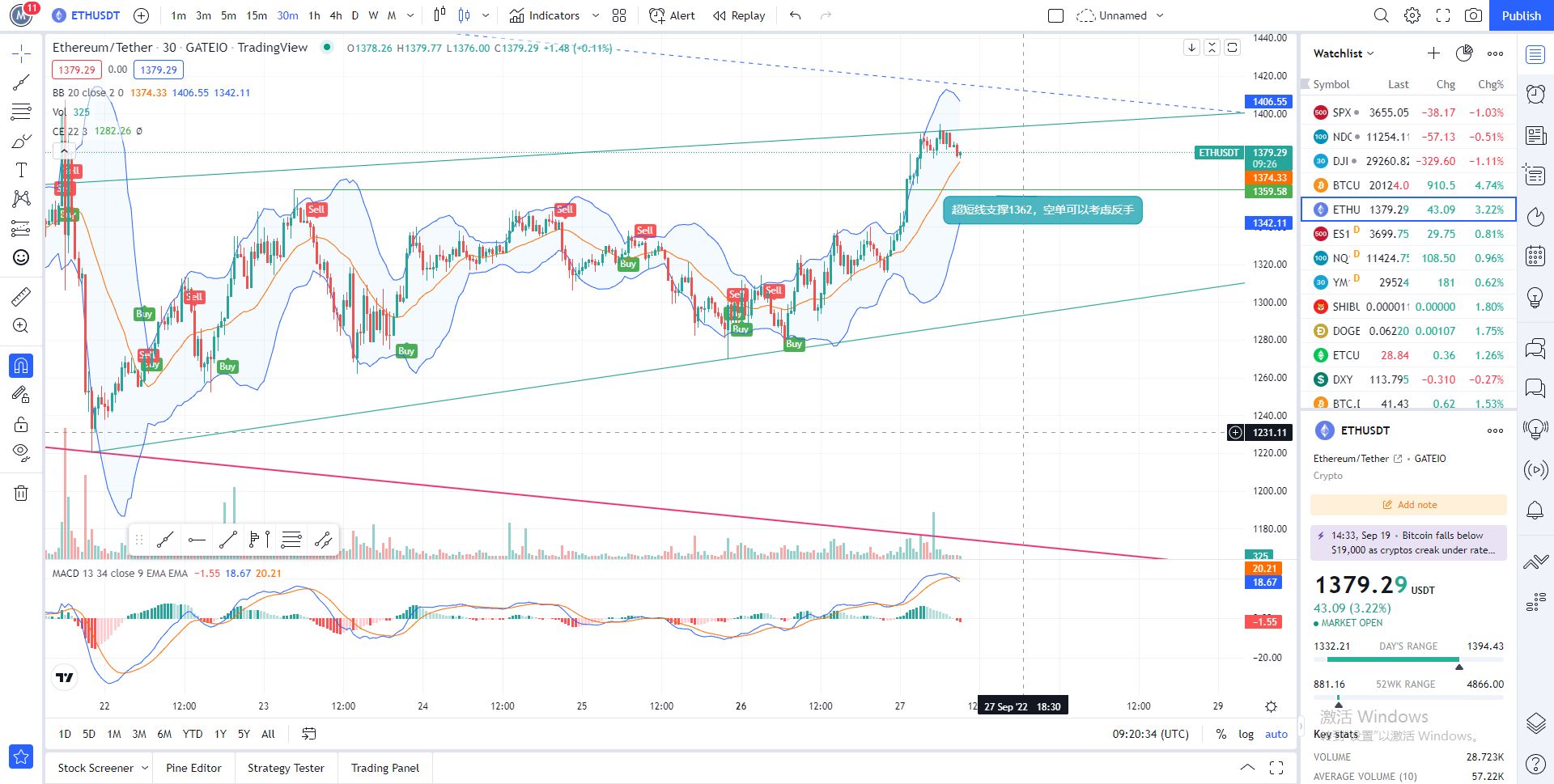Open symbol search magnifier icon
The width and height of the screenshot is (1554, 784).
point(1382,15)
